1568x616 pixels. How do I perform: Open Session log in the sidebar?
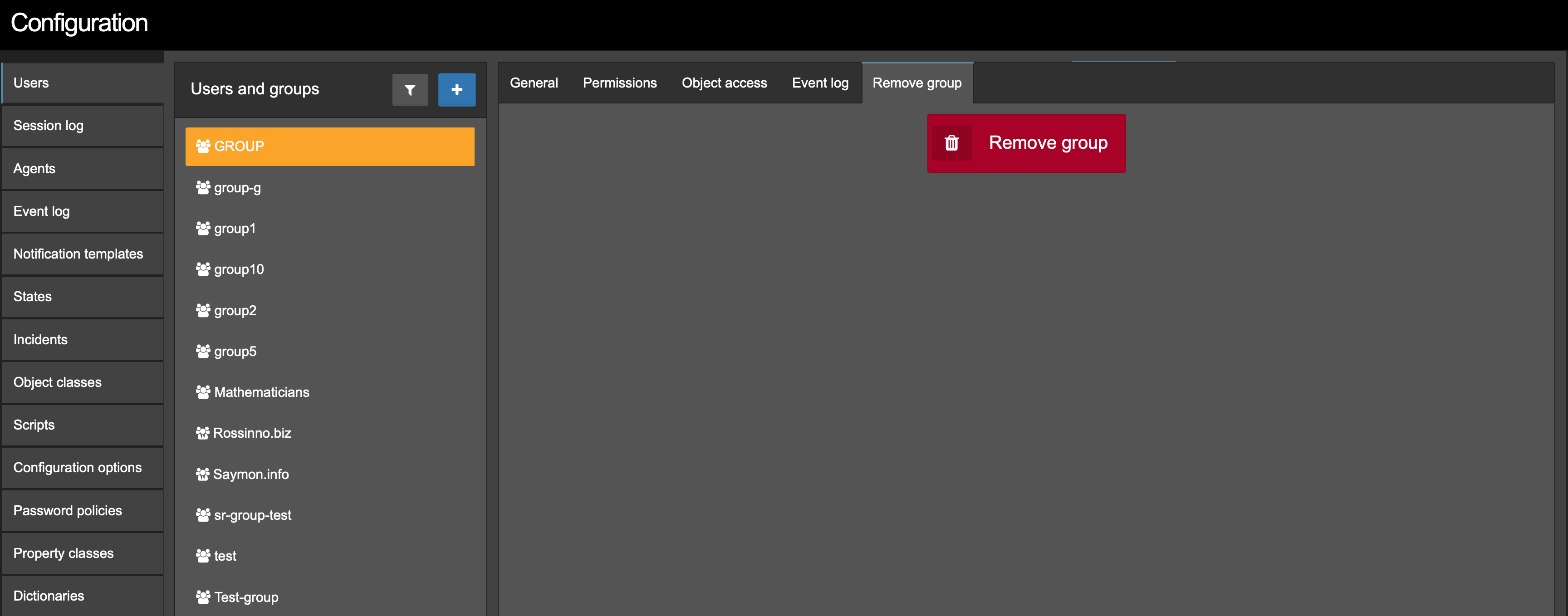(83, 126)
